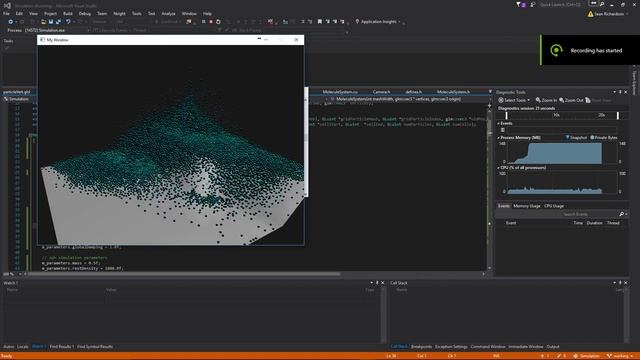Switch to the Breakpoints tab

pos(421,347)
